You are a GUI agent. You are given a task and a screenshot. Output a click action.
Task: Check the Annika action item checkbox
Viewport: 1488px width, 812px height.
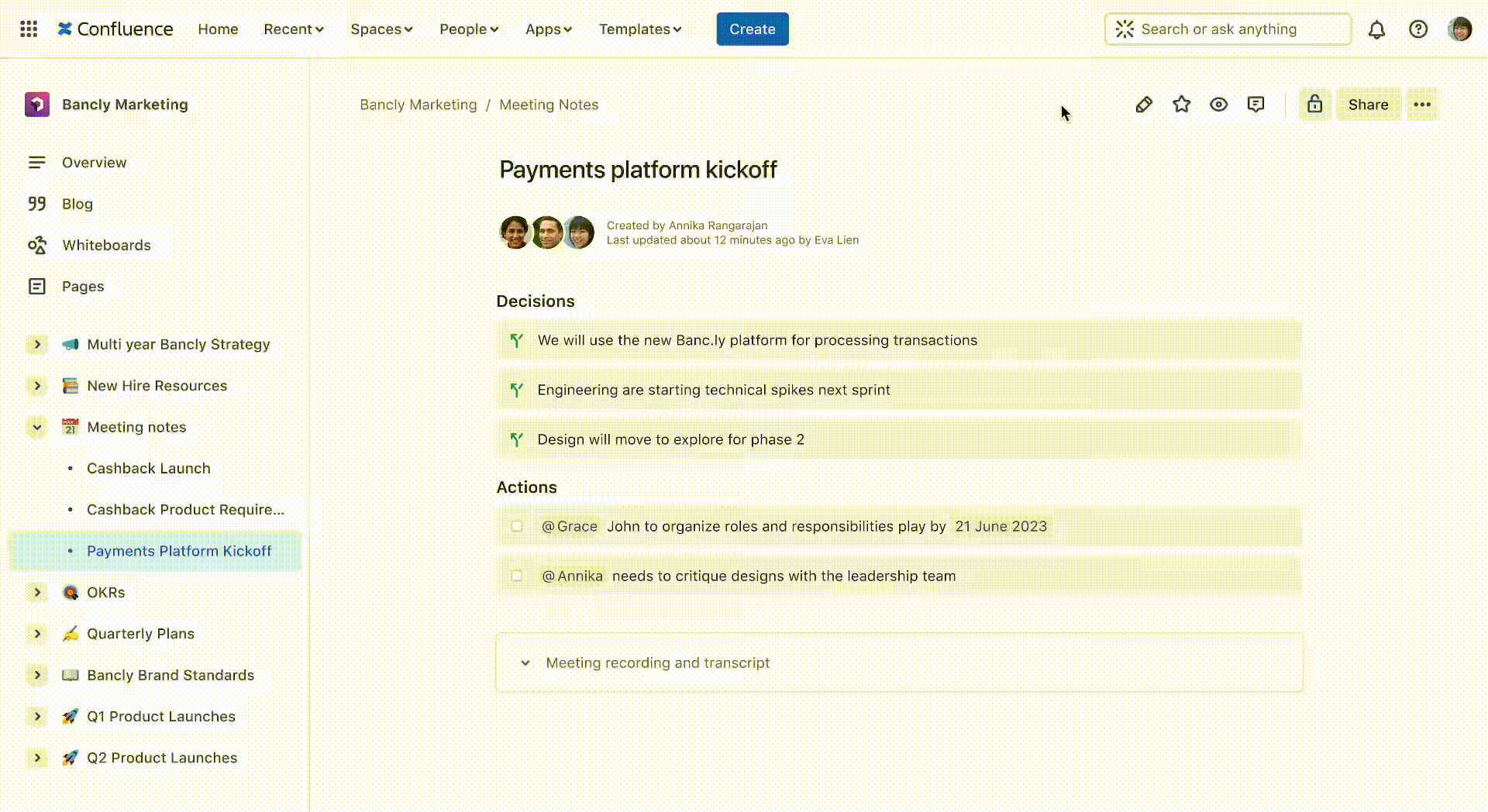pyautogui.click(x=517, y=576)
